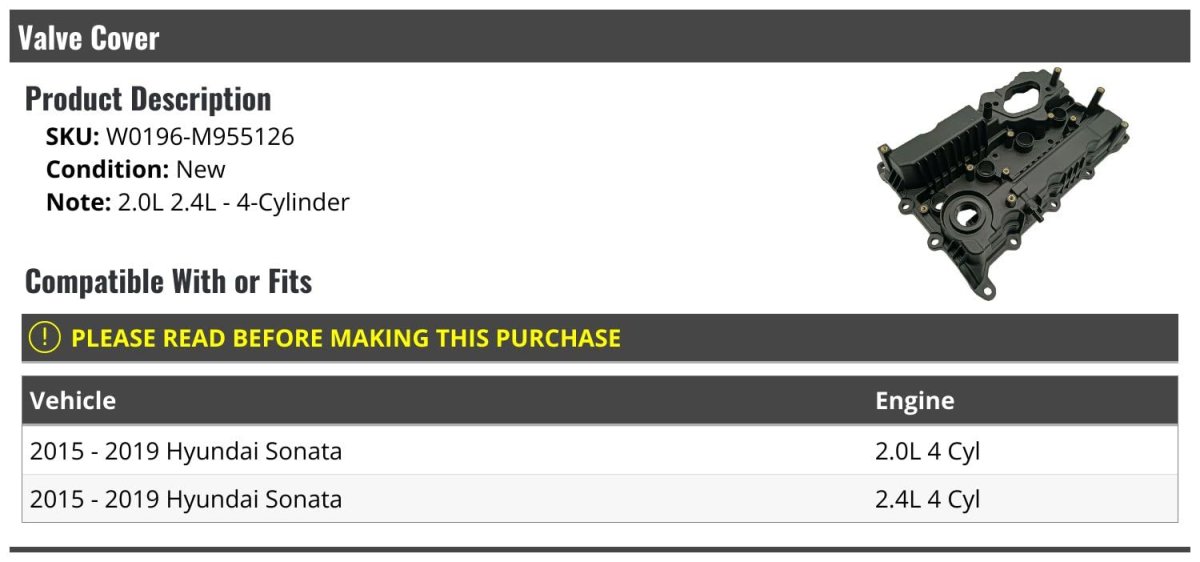Click the condition value "New"

tap(201, 169)
